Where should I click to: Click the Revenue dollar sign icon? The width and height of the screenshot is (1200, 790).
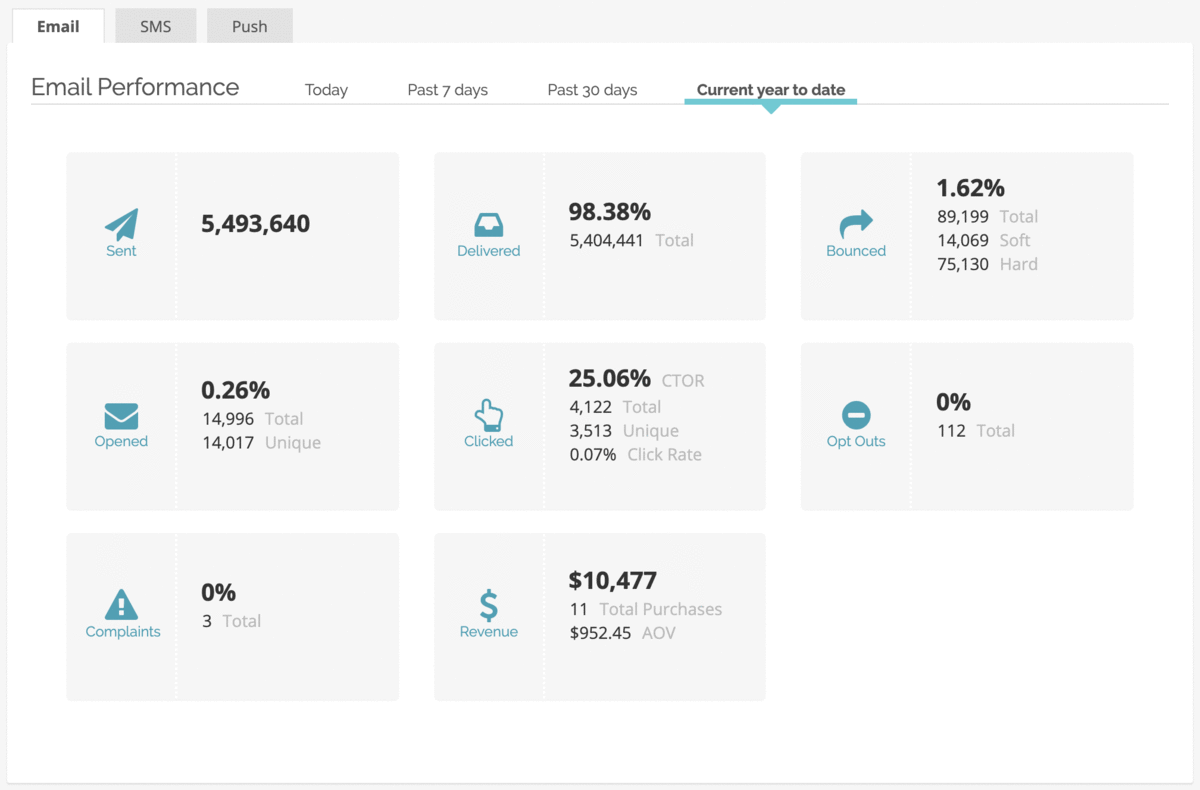(x=488, y=605)
